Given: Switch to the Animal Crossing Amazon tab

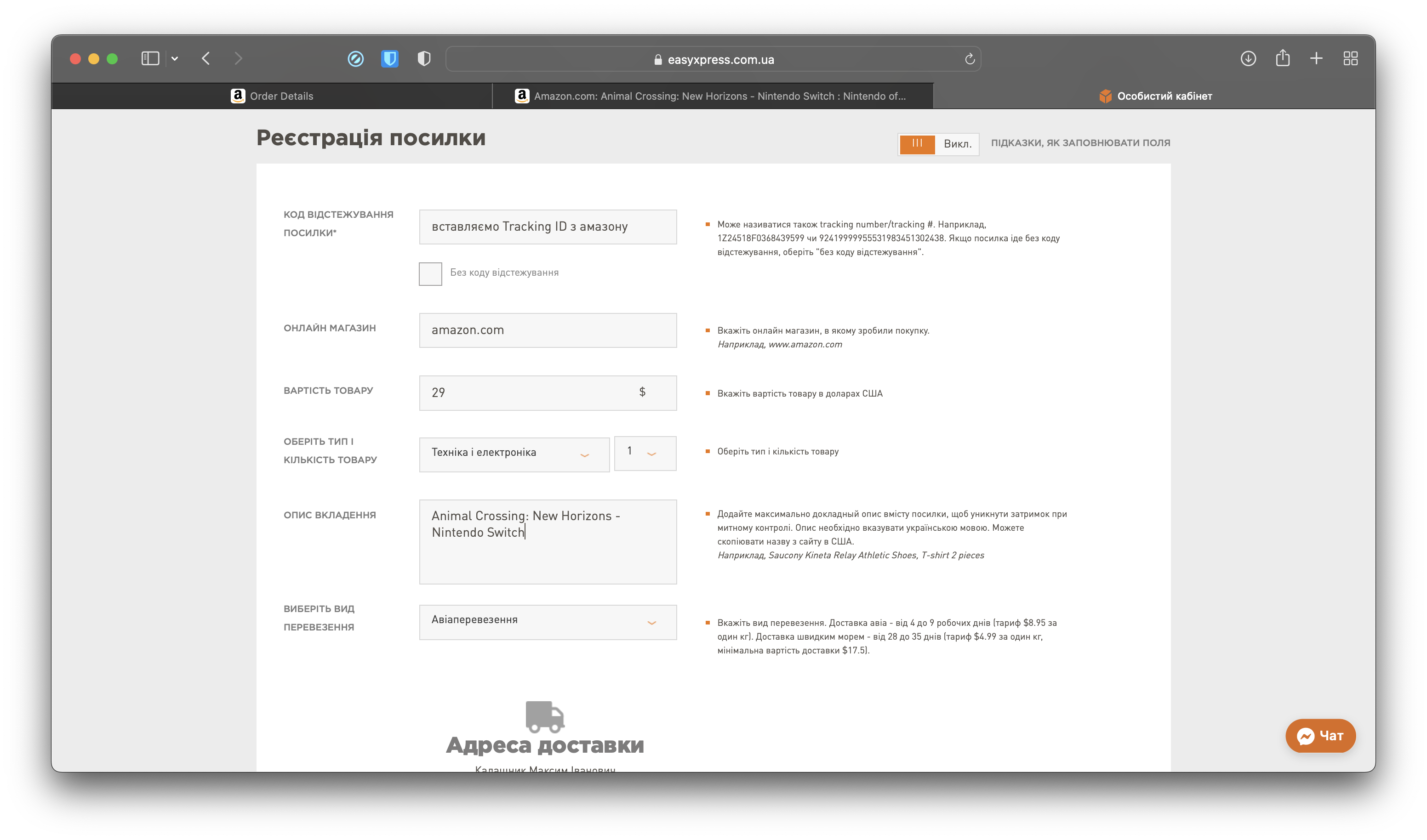Looking at the screenshot, I should click(713, 96).
